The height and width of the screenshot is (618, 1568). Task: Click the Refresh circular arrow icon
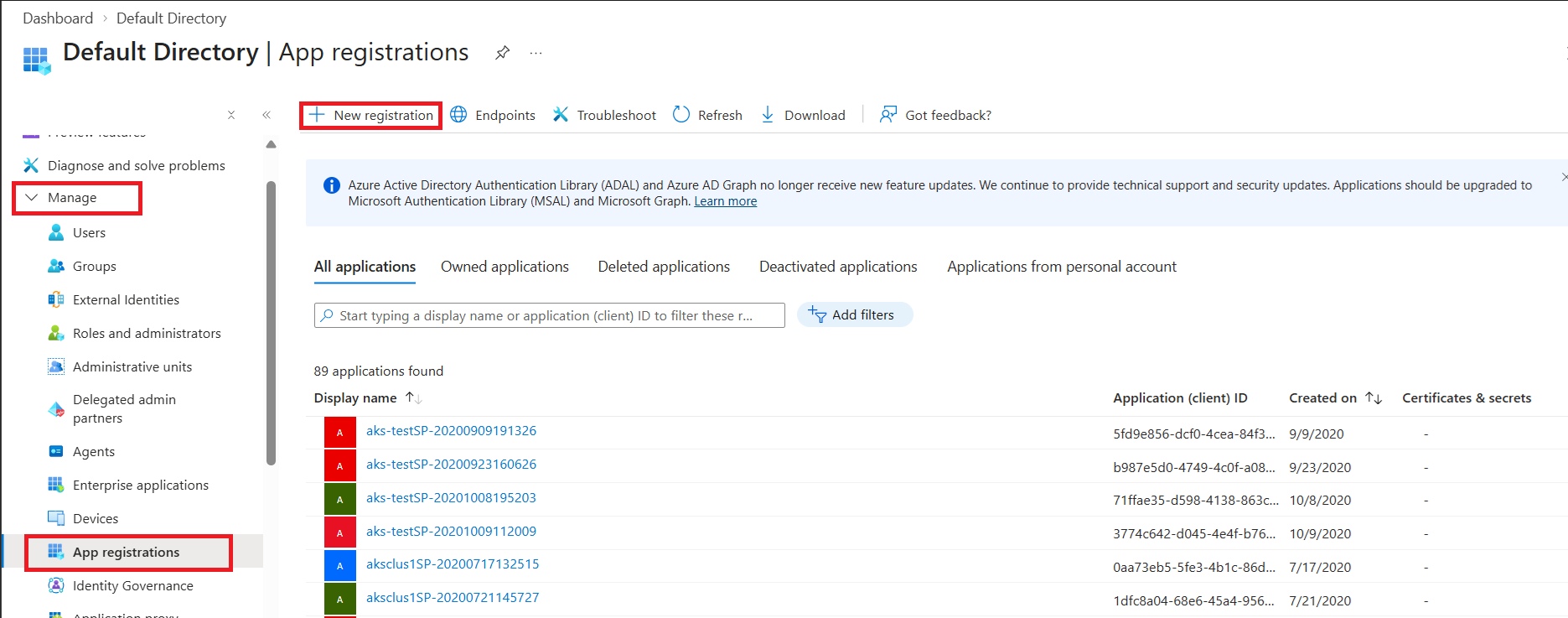tap(681, 115)
